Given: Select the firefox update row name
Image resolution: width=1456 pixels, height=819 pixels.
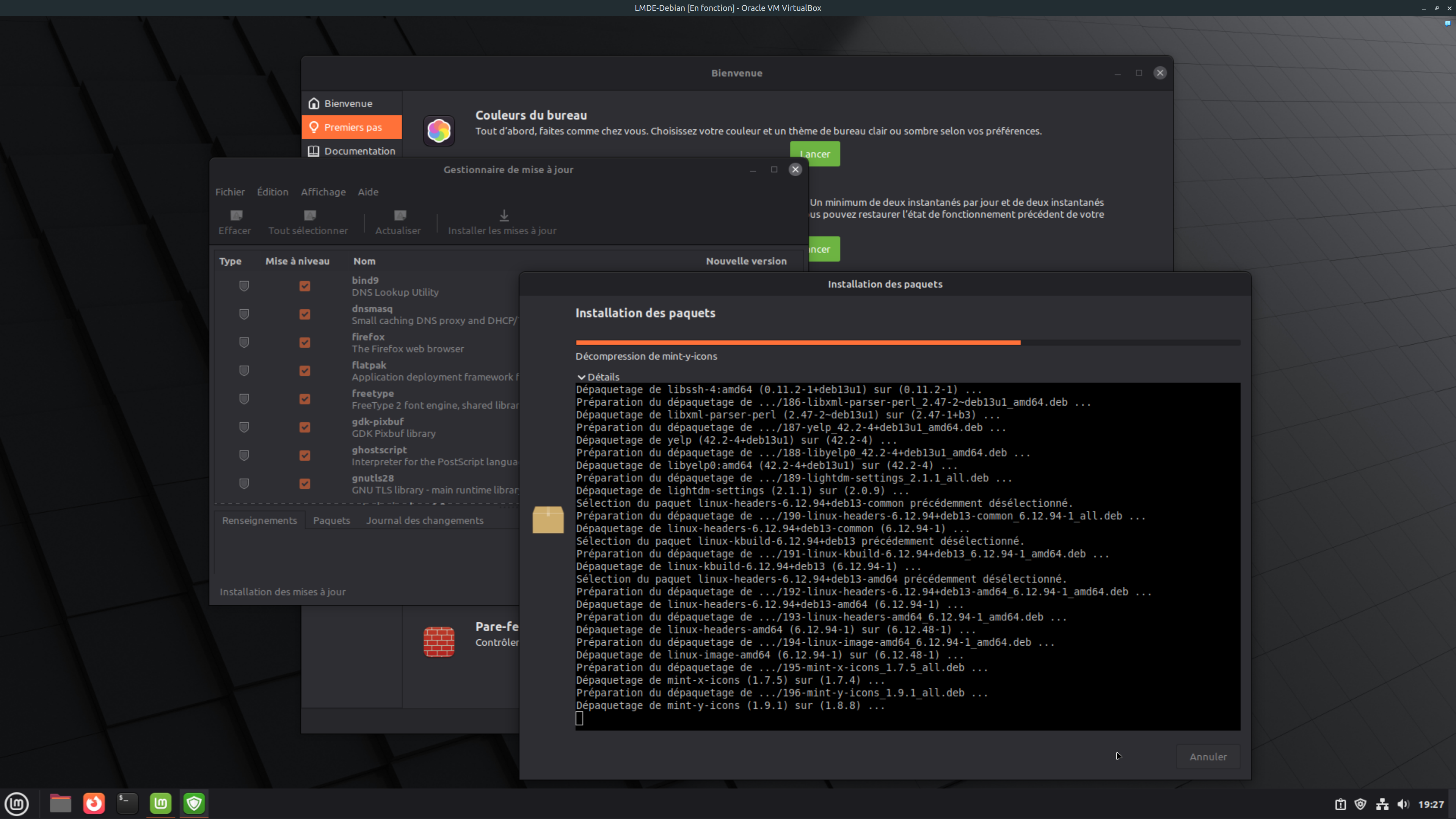Looking at the screenshot, I should tap(368, 337).
